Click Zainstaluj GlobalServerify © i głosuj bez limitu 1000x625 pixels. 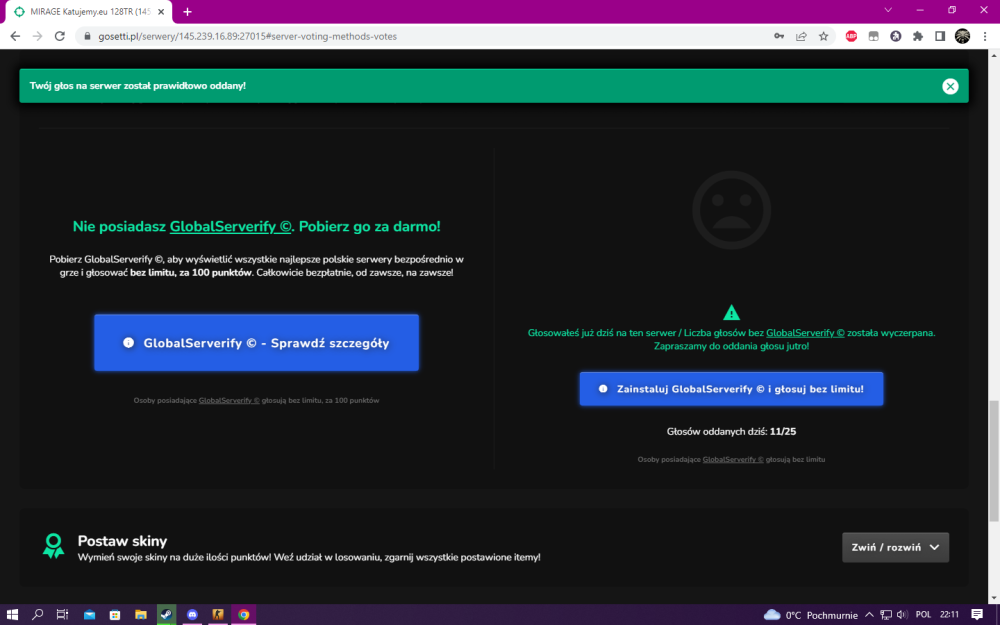coord(732,389)
